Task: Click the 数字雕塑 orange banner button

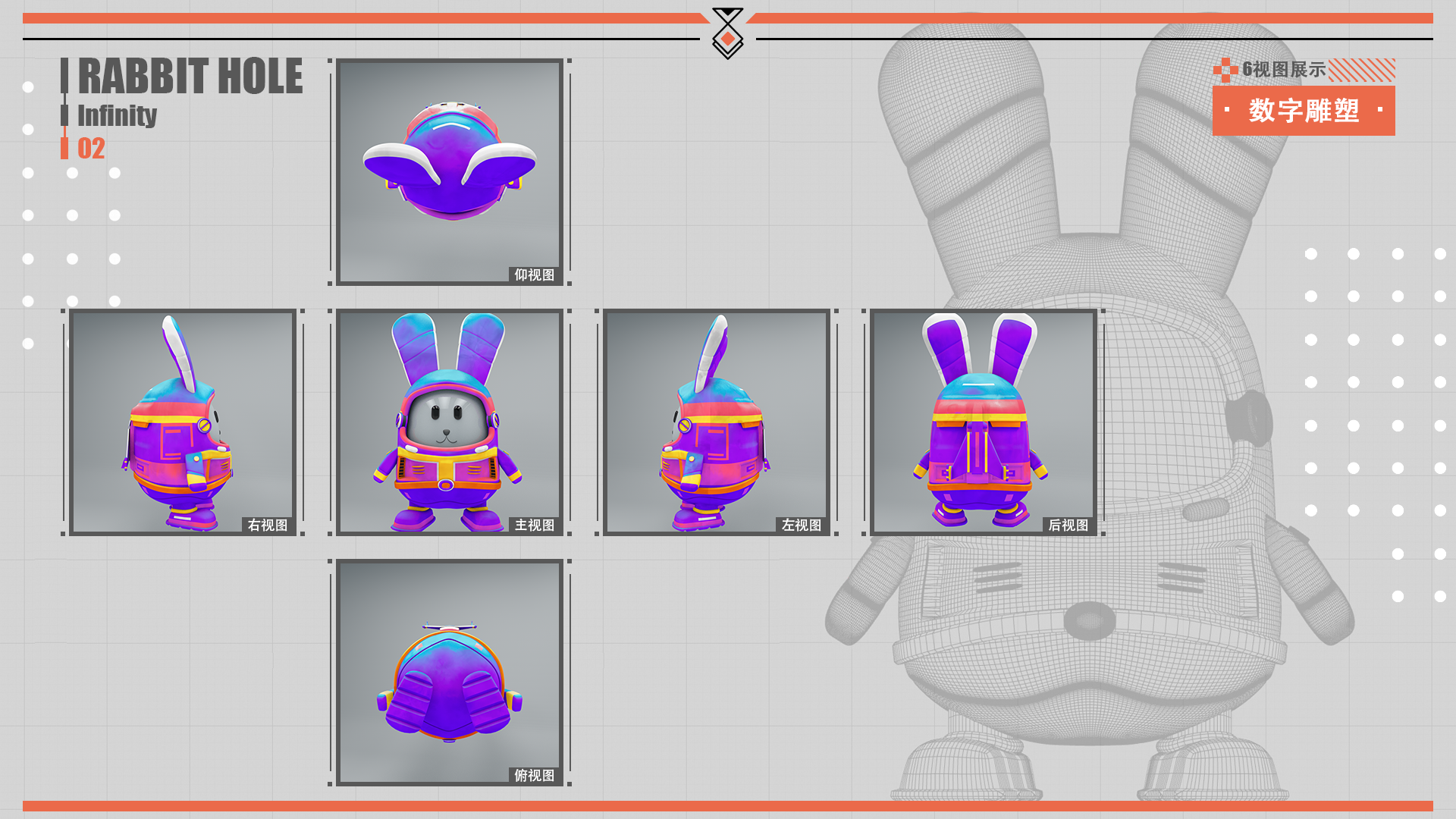Action: click(1303, 111)
